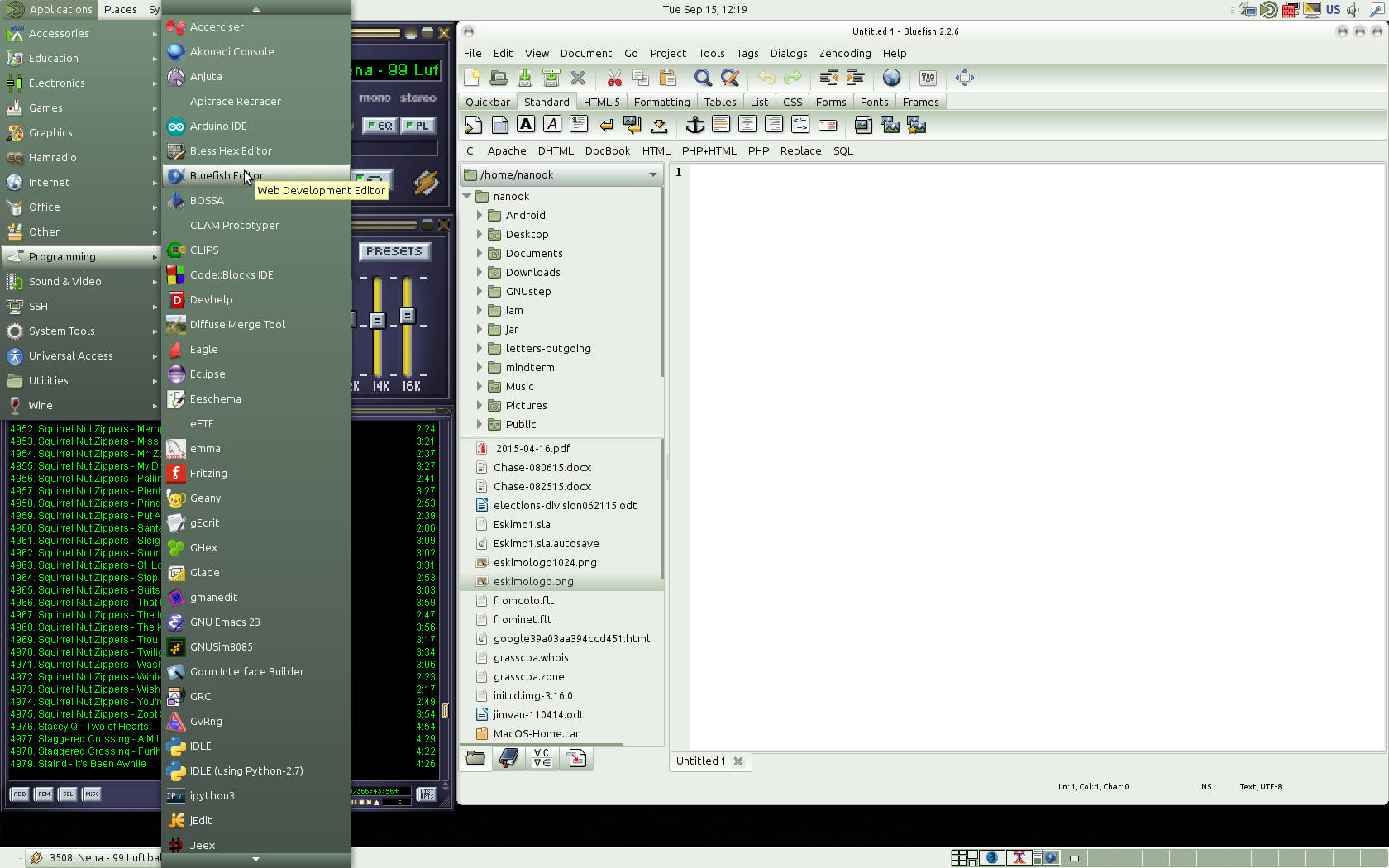
Task: Toggle fullscreen with four-arrows icon
Action: click(x=964, y=78)
